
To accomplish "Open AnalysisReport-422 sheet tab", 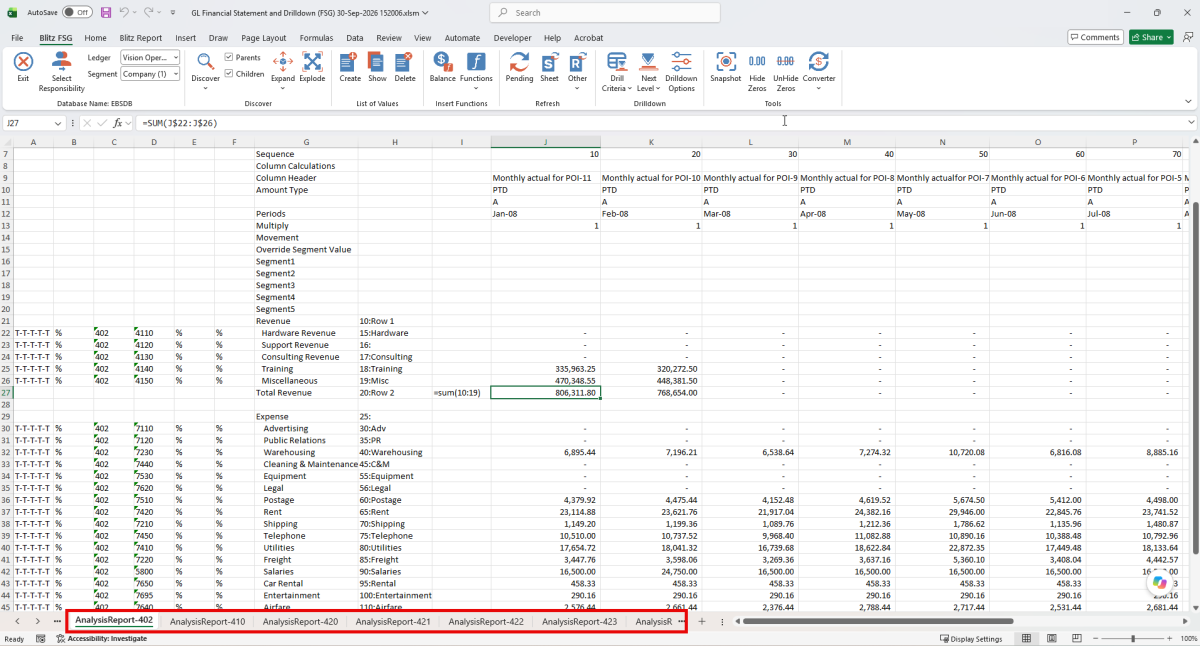I will coord(486,621).
